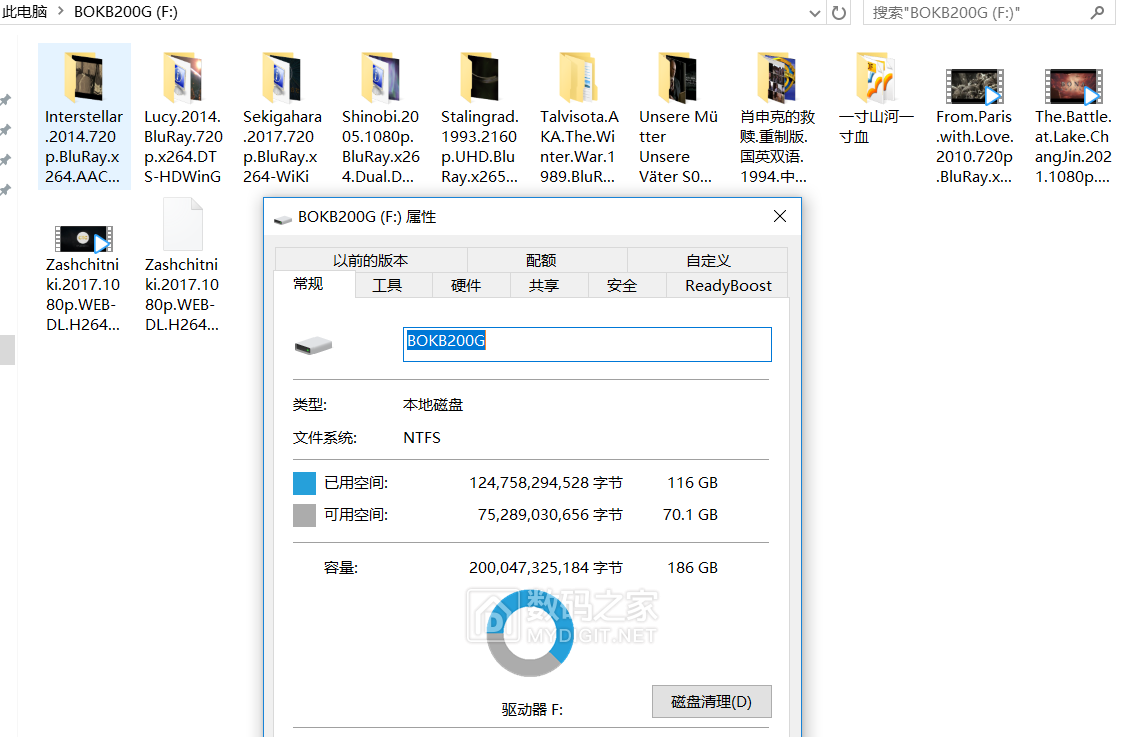Select the 一寸山河一寸血 folder icon
The image size is (1126, 737).
tap(876, 77)
